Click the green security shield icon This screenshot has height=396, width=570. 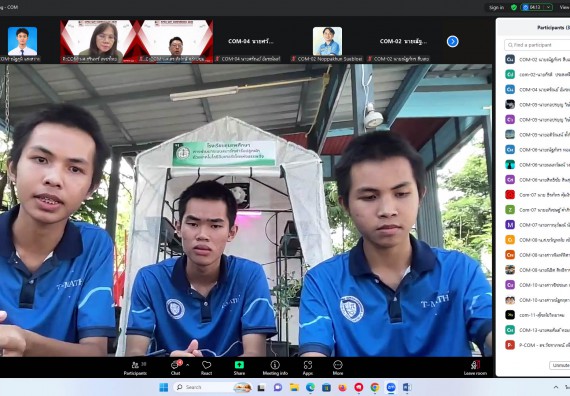pyautogui.click(x=514, y=7)
